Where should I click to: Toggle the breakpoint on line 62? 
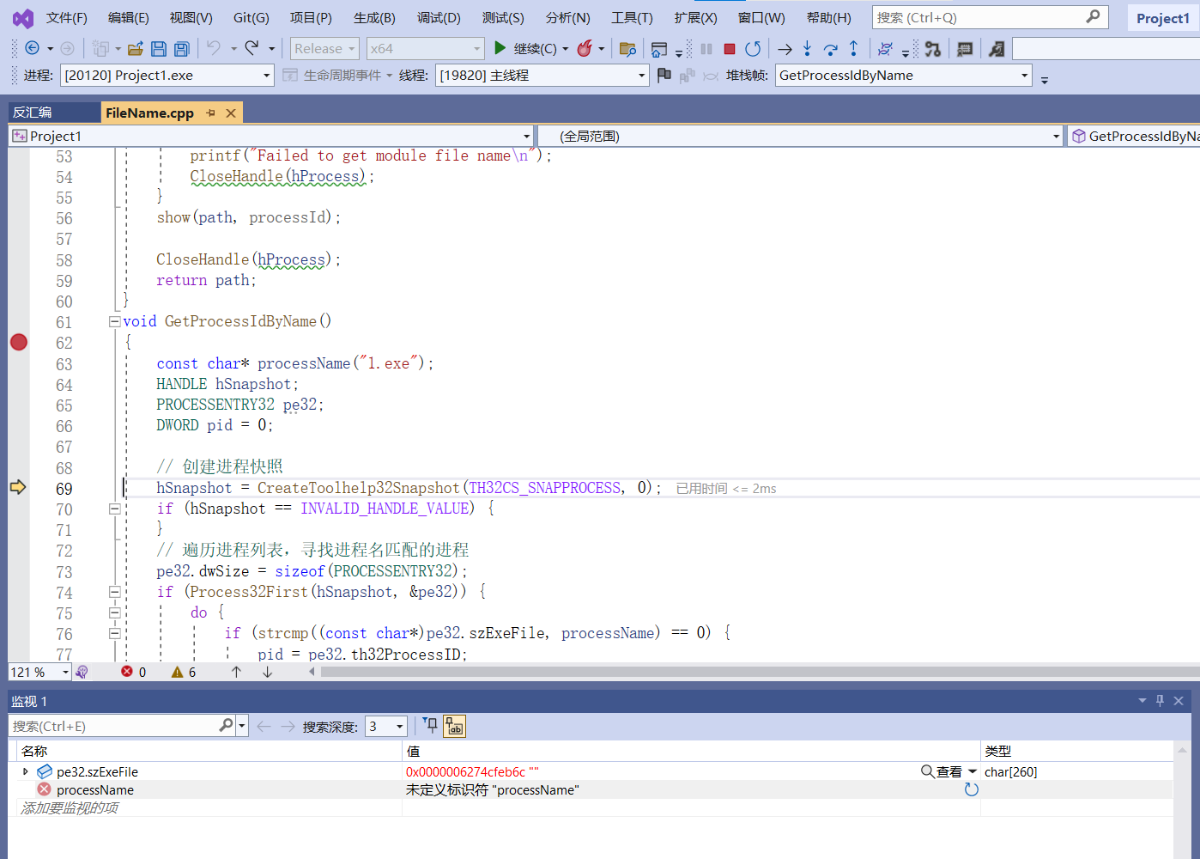pyautogui.click(x=18, y=342)
